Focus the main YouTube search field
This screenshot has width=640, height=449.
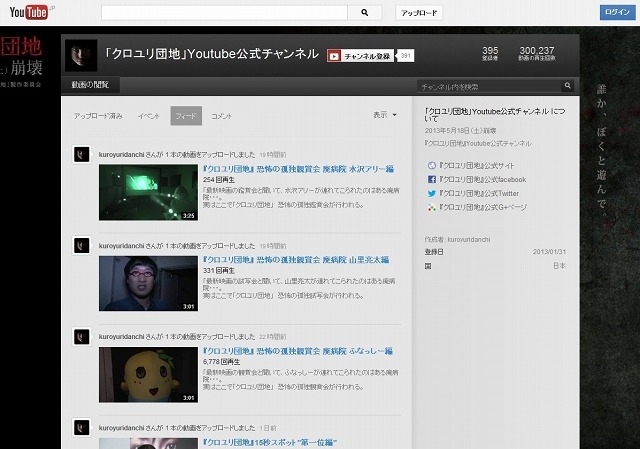point(224,13)
